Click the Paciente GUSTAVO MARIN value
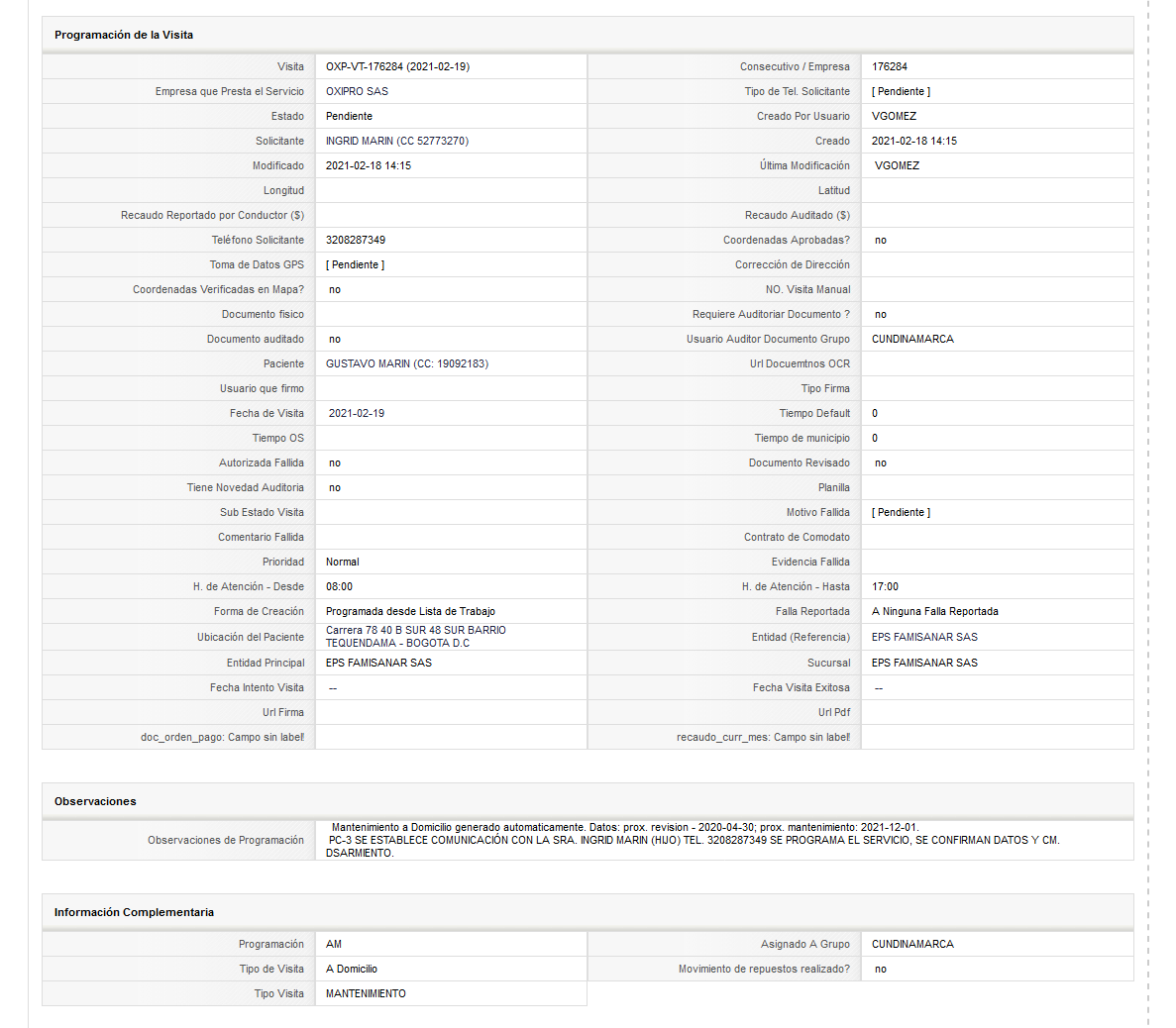Screen dimensions: 1176x1028 click(406, 363)
